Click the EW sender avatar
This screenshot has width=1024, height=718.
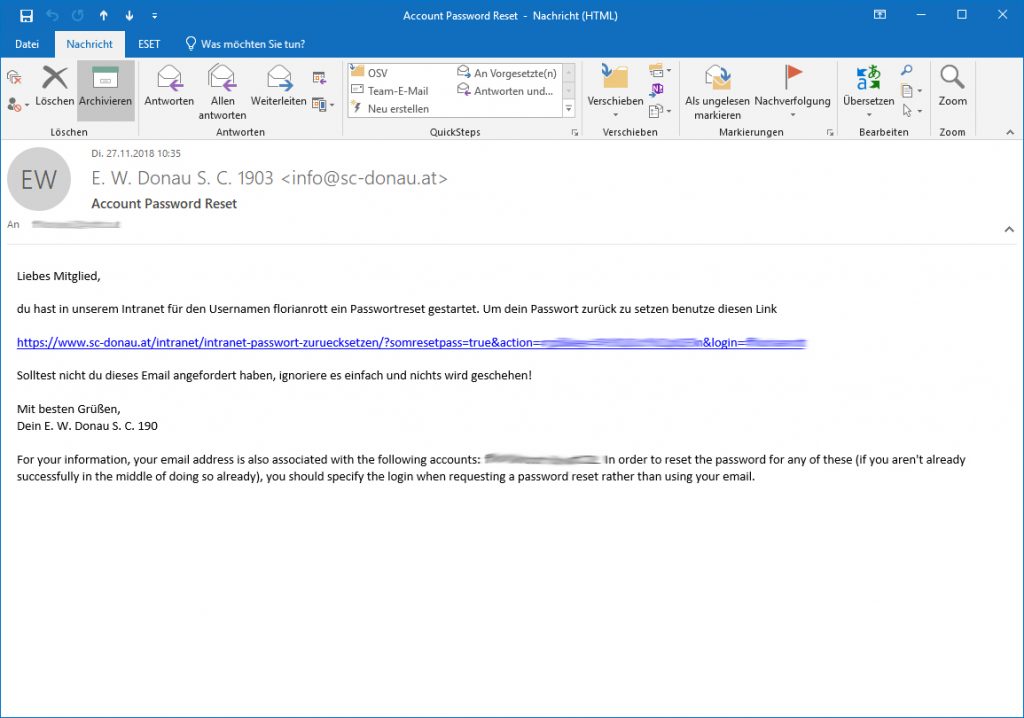[39, 179]
